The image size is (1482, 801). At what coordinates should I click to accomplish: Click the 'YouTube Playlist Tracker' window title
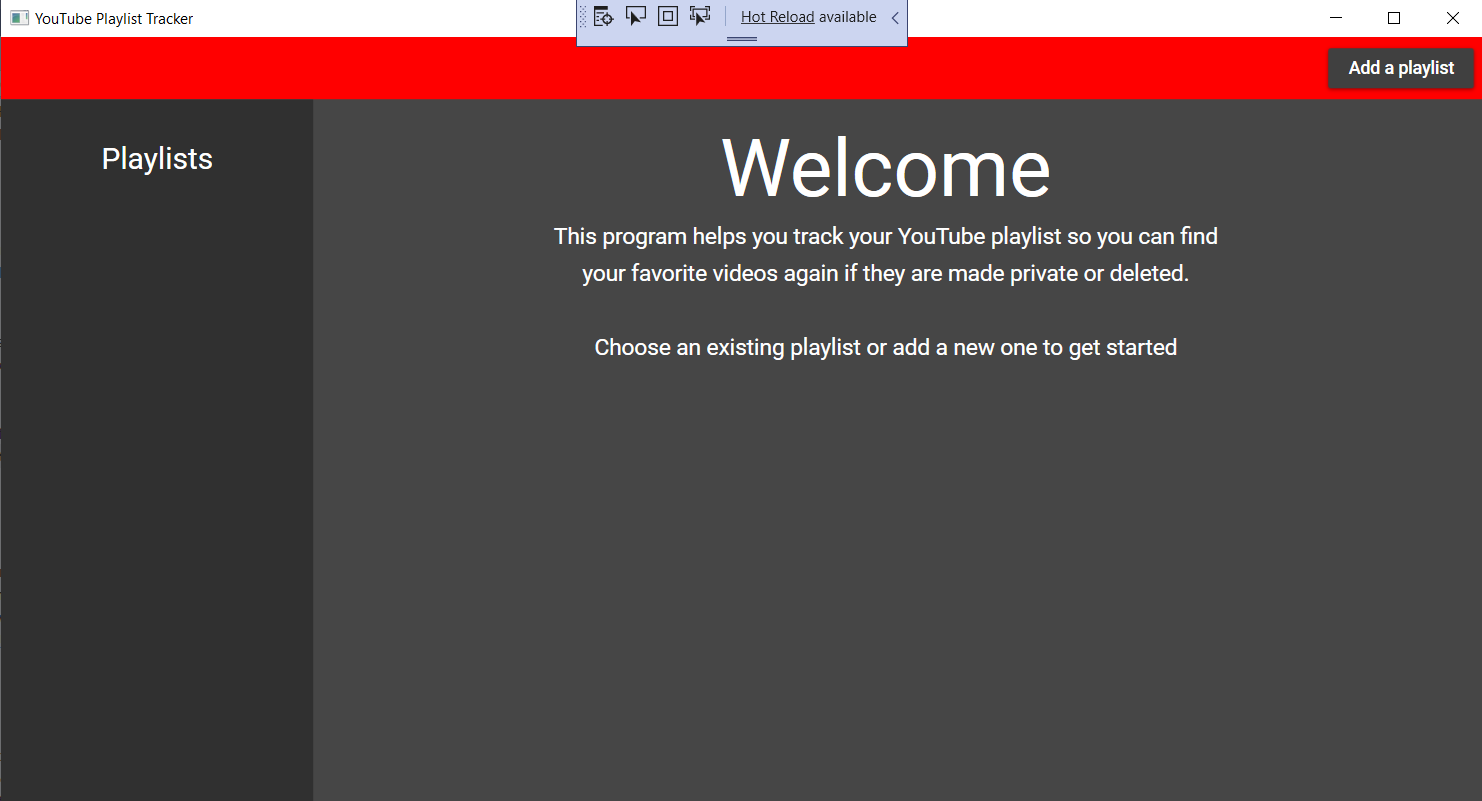[114, 18]
